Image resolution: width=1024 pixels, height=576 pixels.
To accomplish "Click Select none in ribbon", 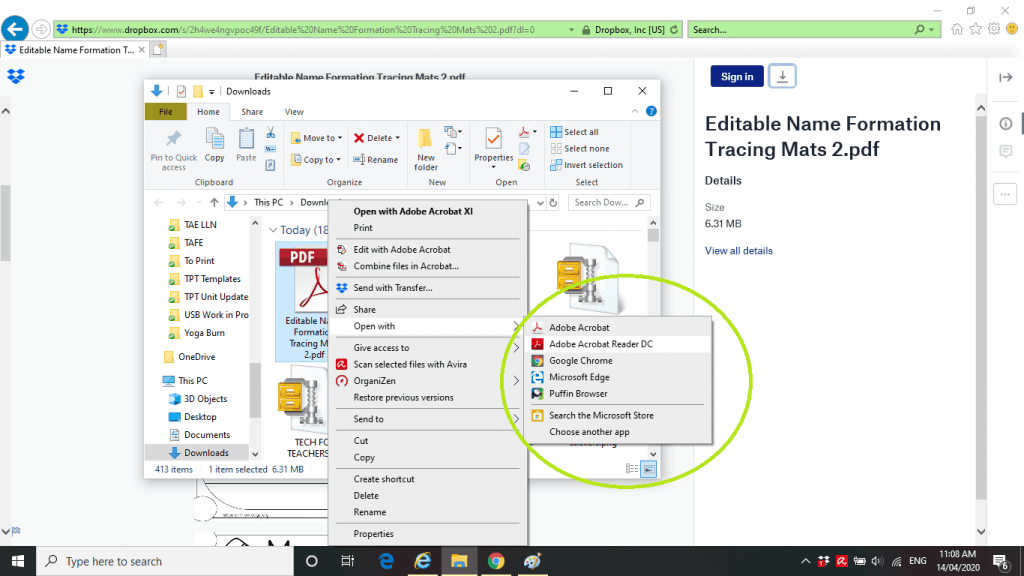I will tap(579, 149).
